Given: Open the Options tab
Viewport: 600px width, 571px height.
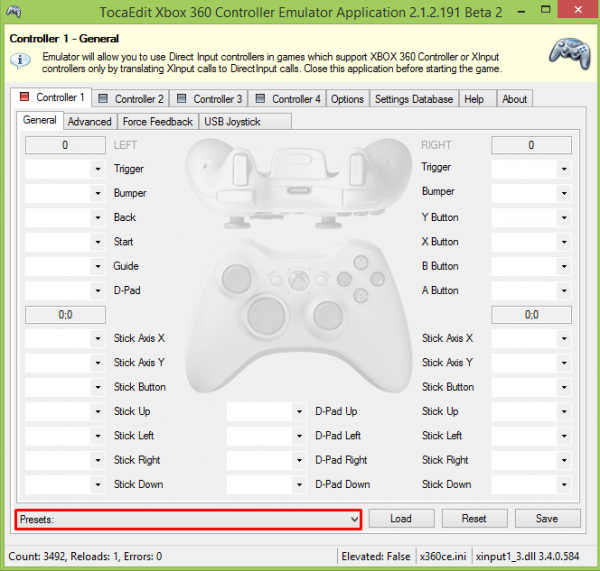Looking at the screenshot, I should (x=347, y=98).
